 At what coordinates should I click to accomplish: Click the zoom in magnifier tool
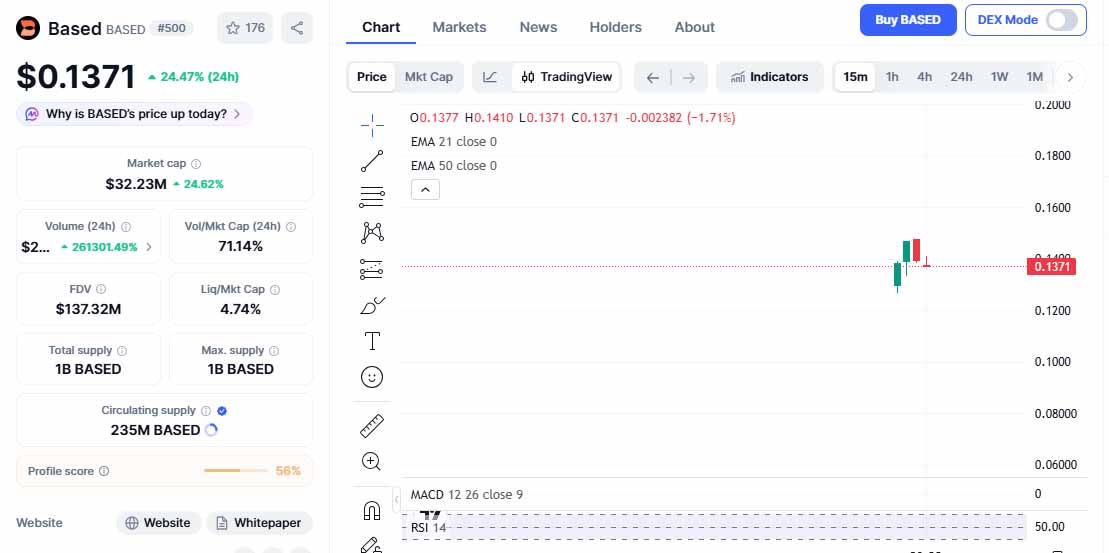[372, 461]
